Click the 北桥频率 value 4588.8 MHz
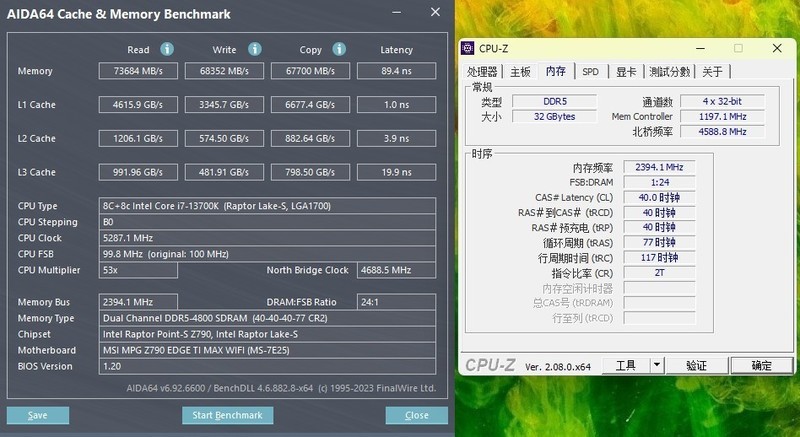The height and width of the screenshot is (437, 800). coord(722,132)
